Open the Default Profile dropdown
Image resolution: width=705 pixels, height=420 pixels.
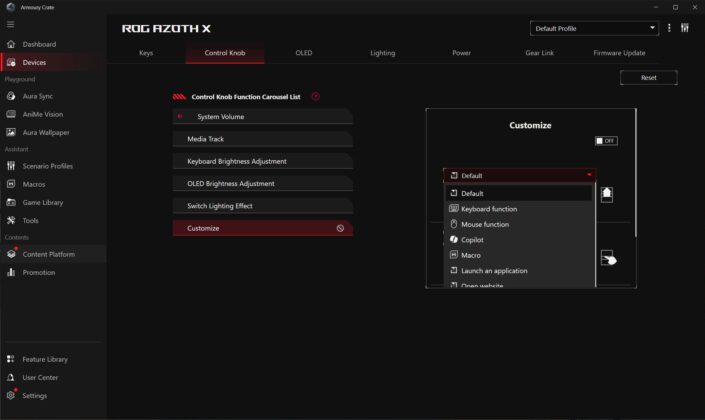coord(594,28)
